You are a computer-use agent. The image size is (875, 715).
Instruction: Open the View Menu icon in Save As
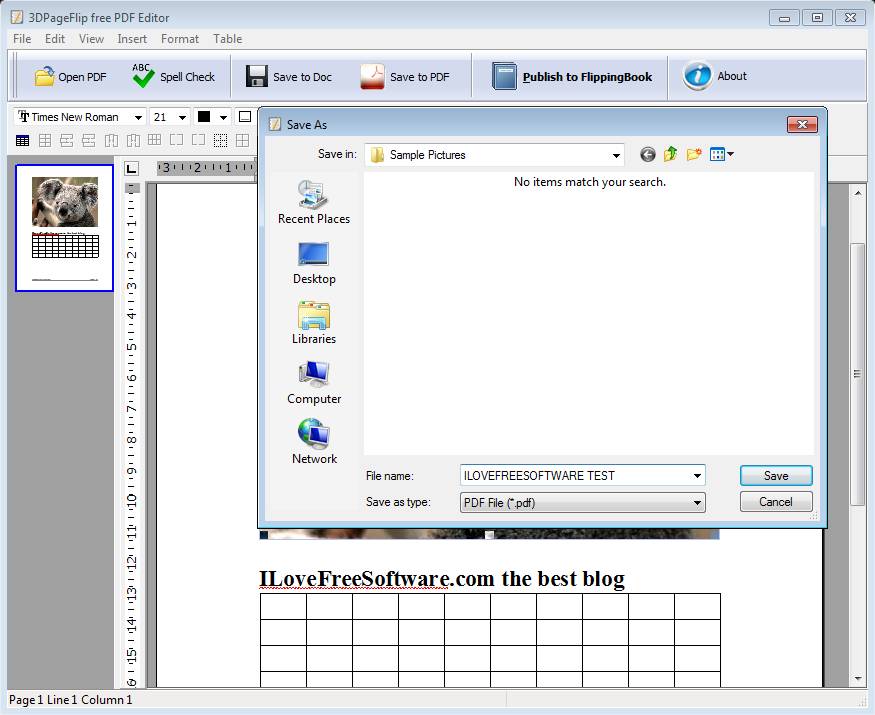pyautogui.click(x=722, y=154)
